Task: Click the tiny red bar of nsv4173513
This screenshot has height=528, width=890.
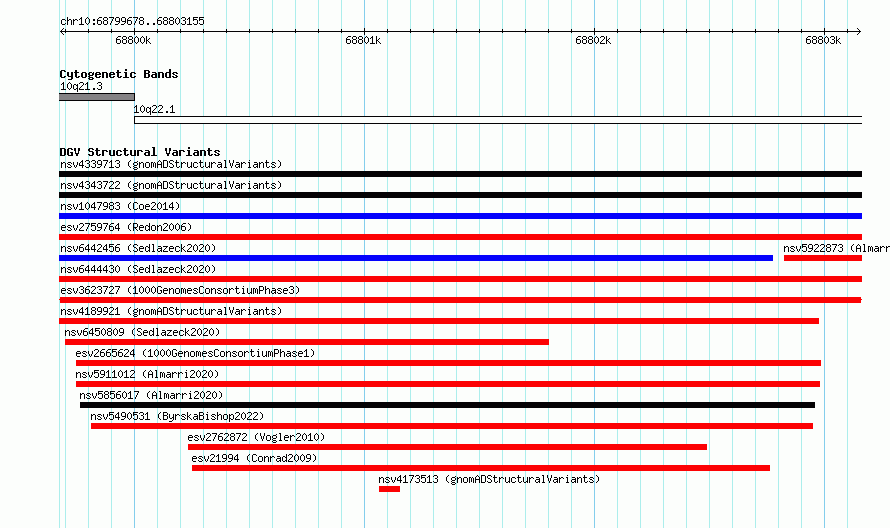Action: coord(389,489)
